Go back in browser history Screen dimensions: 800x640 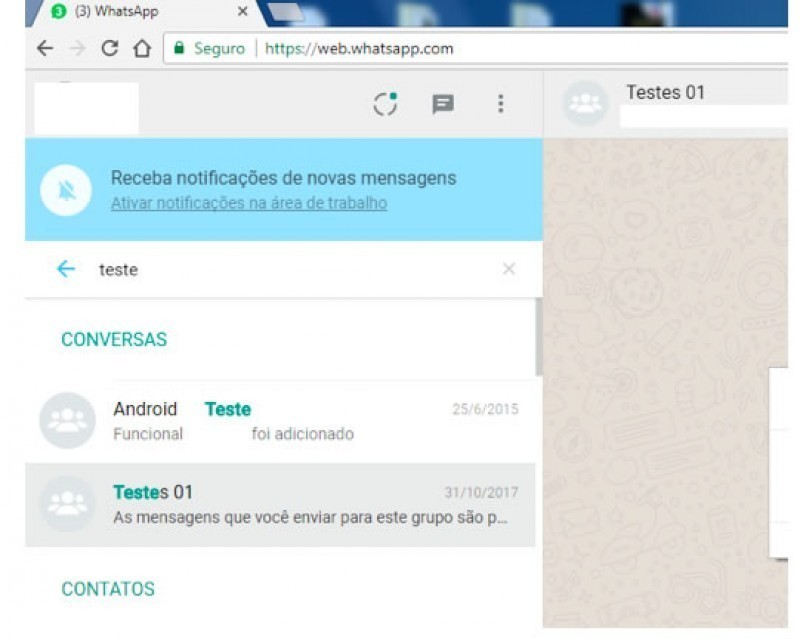tap(45, 48)
